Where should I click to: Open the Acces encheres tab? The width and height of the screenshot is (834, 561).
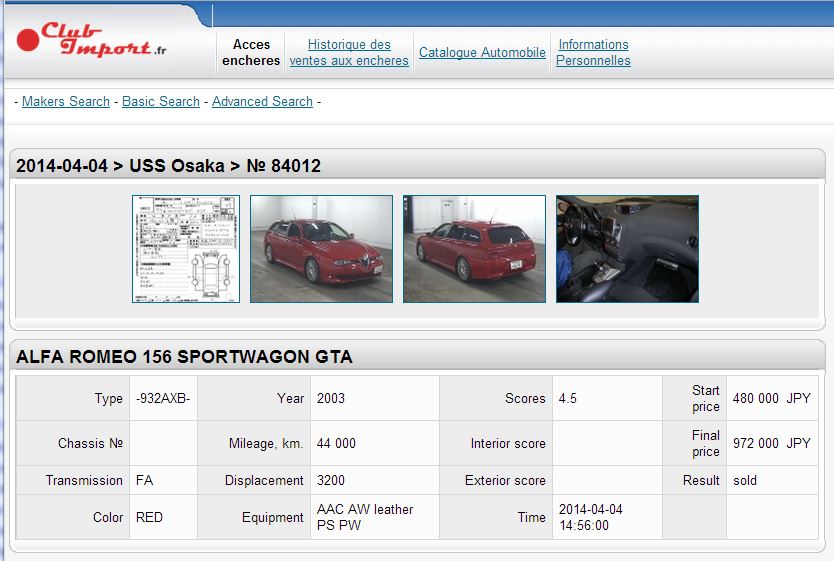(x=251, y=53)
